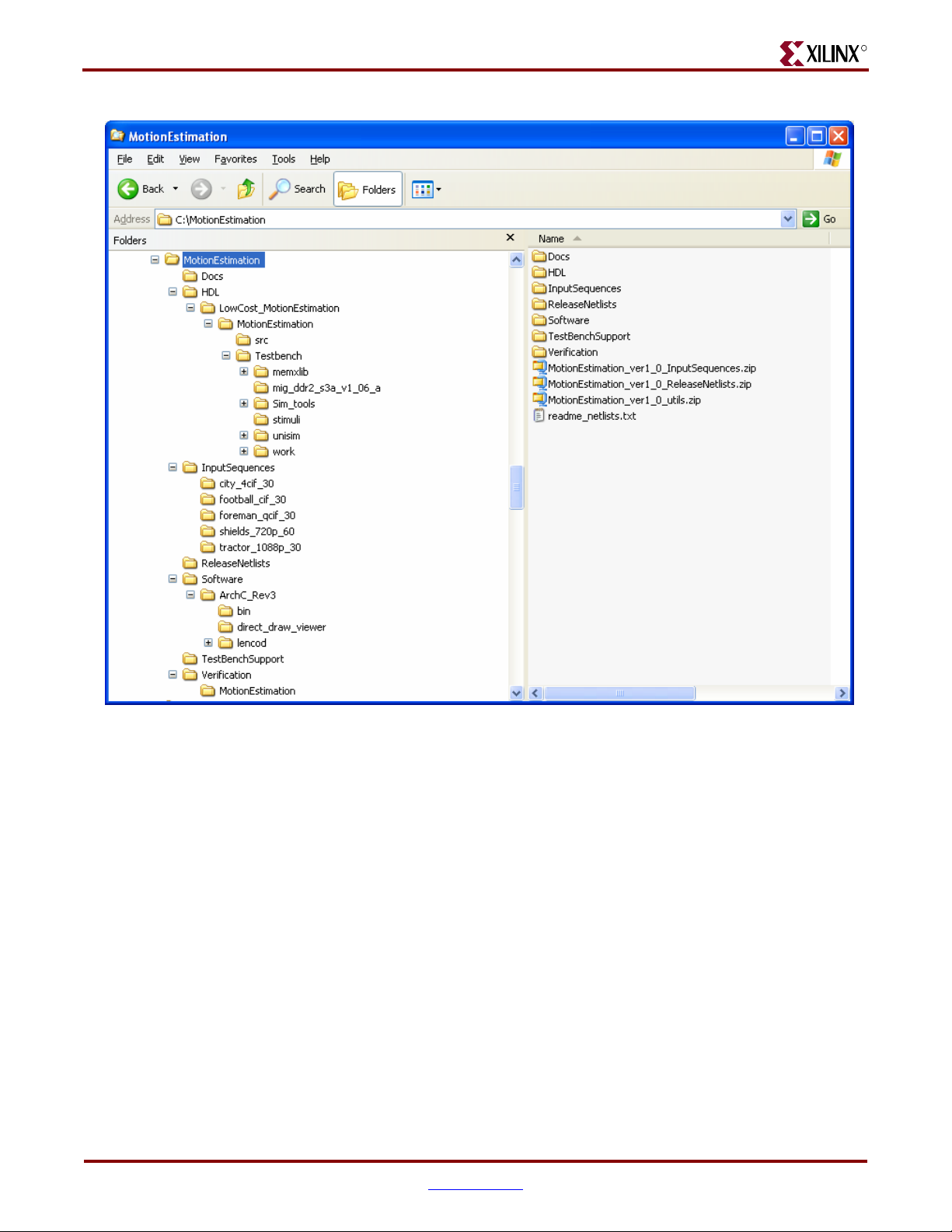Click Verification folder icon in file list
Screen dimensions: 952x1232
coord(539,352)
